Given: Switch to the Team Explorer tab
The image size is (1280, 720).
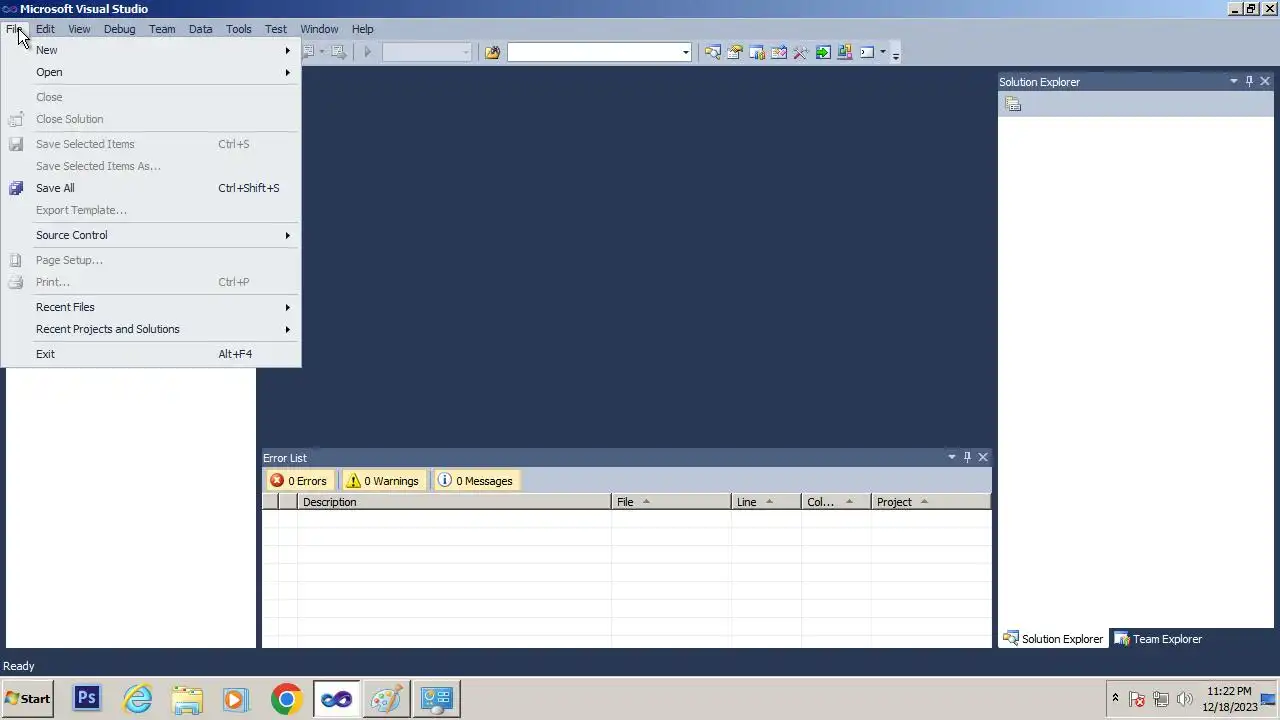Looking at the screenshot, I should point(1158,639).
